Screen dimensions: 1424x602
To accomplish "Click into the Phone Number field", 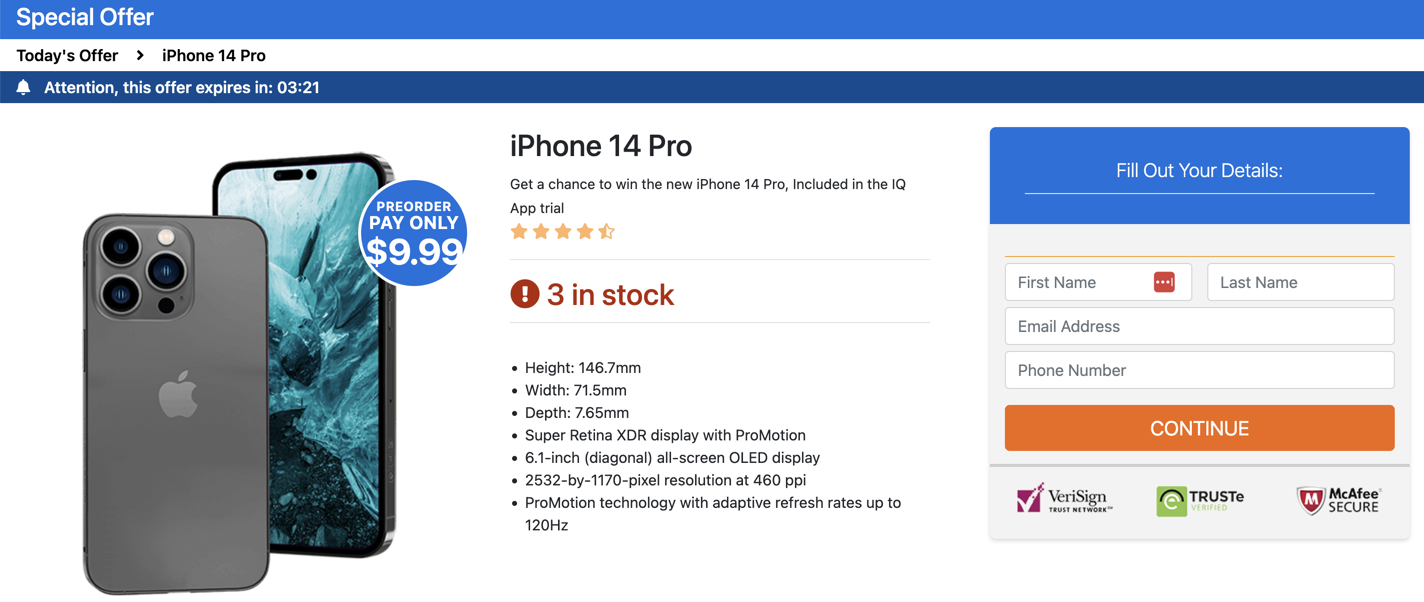I will (x=1199, y=370).
